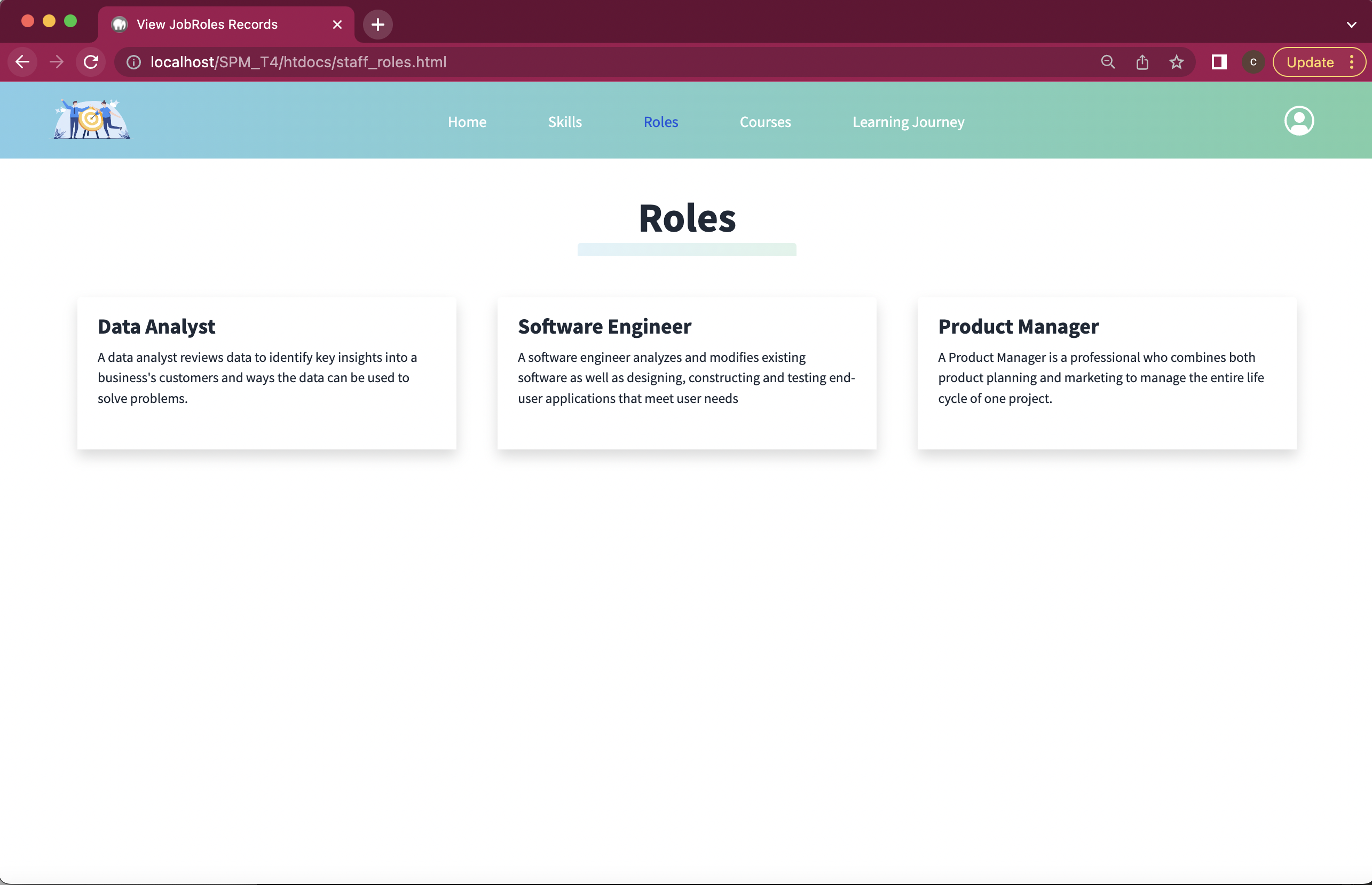The width and height of the screenshot is (1372, 885).
Task: Click the Roles page heading
Action: (x=687, y=218)
